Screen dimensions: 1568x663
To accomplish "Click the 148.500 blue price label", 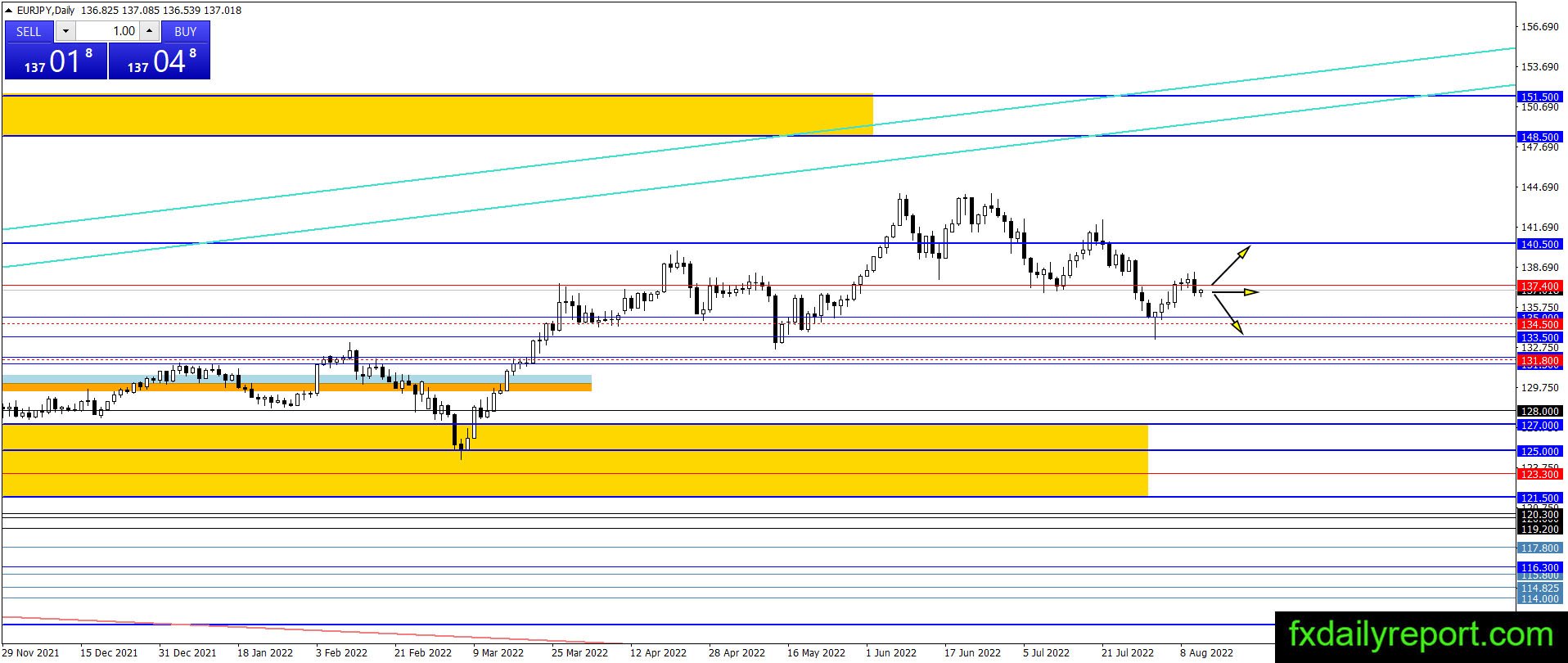I will pos(1539,137).
